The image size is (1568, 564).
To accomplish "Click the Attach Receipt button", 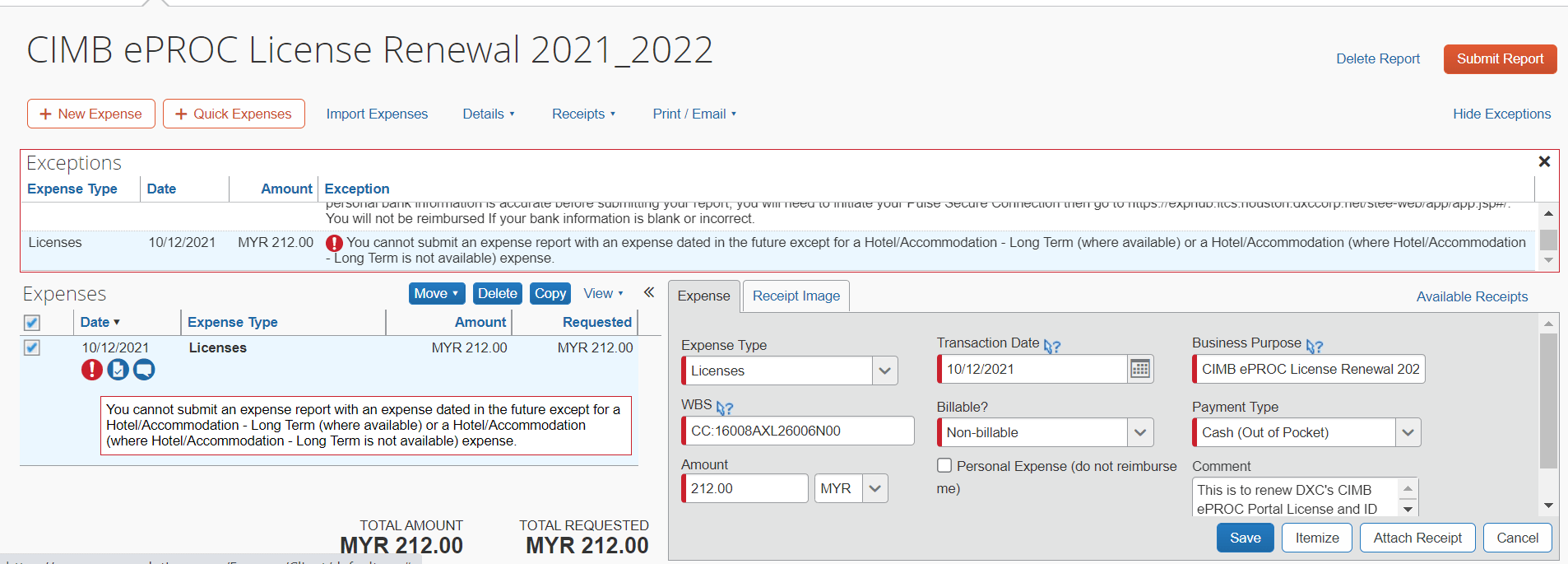I will click(1417, 538).
